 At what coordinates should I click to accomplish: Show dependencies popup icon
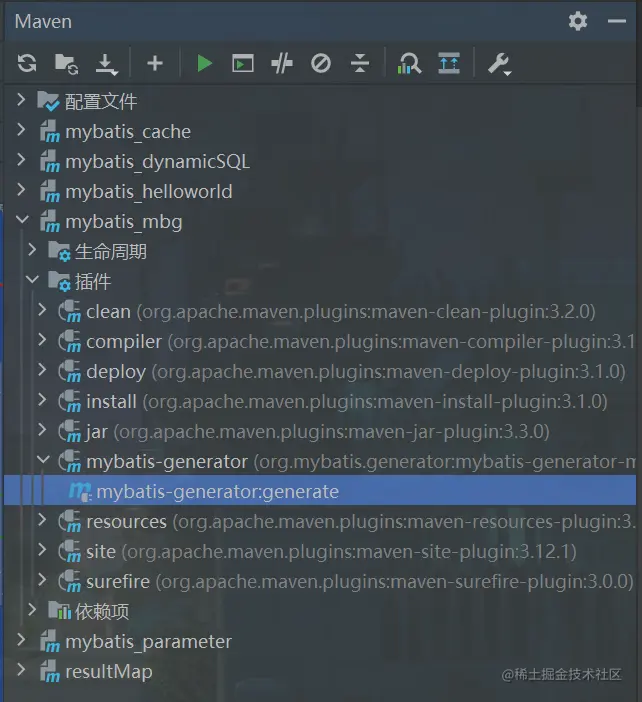pyautogui.click(x=449, y=63)
